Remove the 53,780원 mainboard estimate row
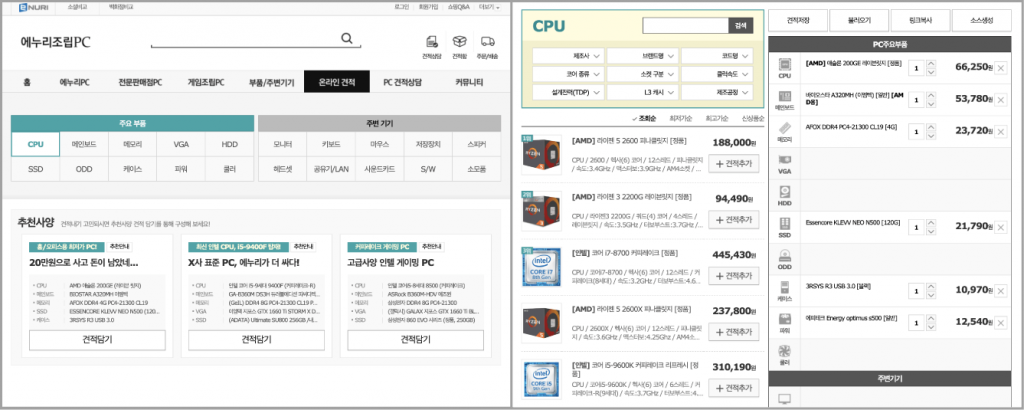Viewport: 1024px width, 410px height. pyautogui.click(x=1000, y=99)
